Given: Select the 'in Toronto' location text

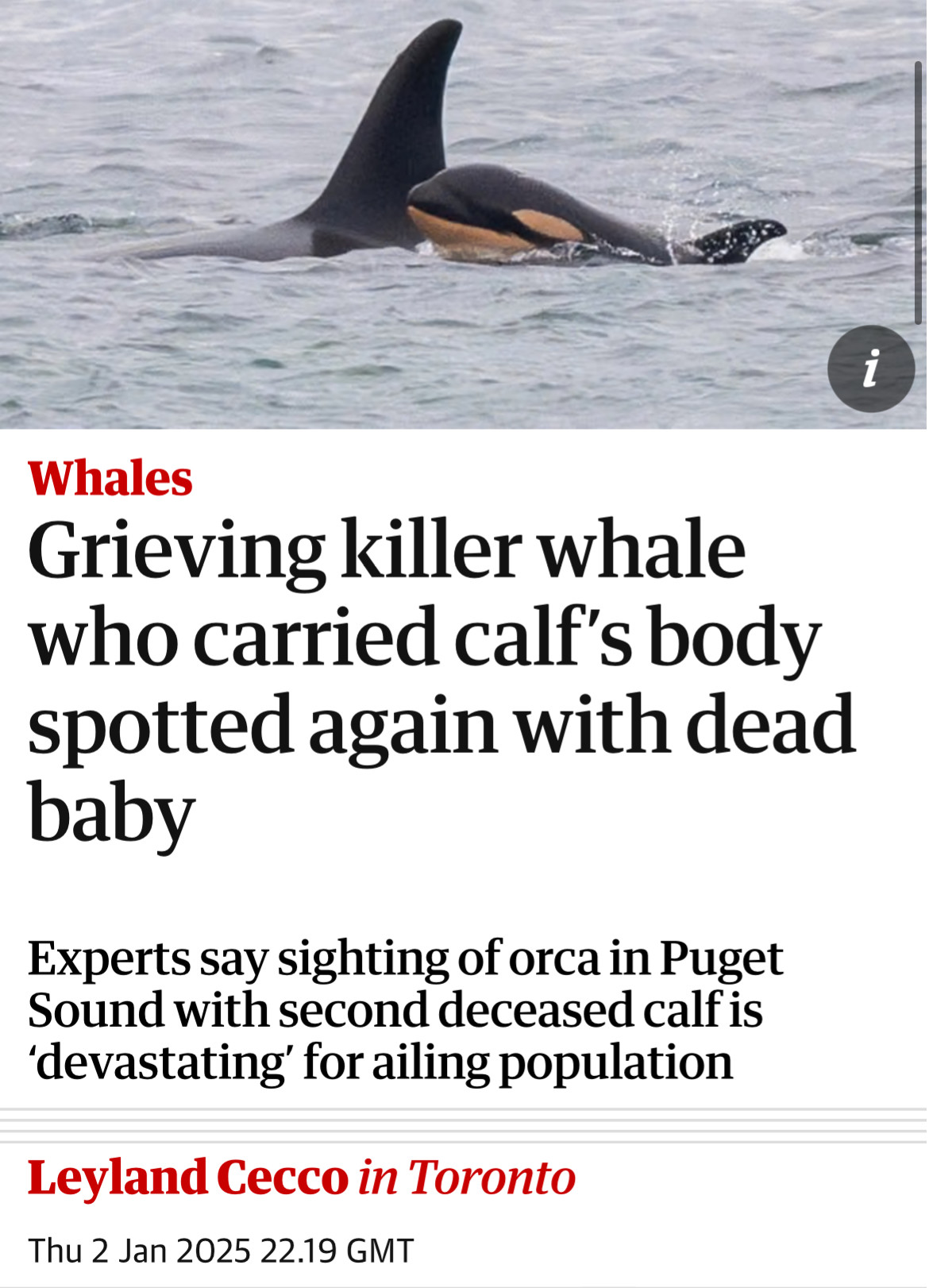Looking at the screenshot, I should click(467, 1177).
